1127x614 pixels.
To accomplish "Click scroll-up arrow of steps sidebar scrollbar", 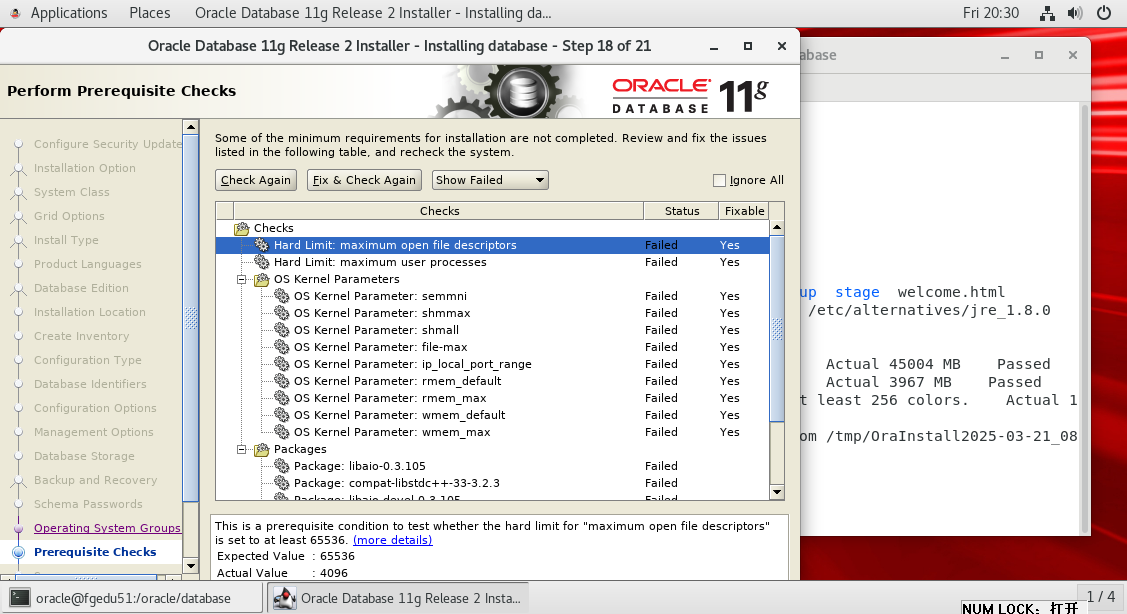I will tap(190, 127).
